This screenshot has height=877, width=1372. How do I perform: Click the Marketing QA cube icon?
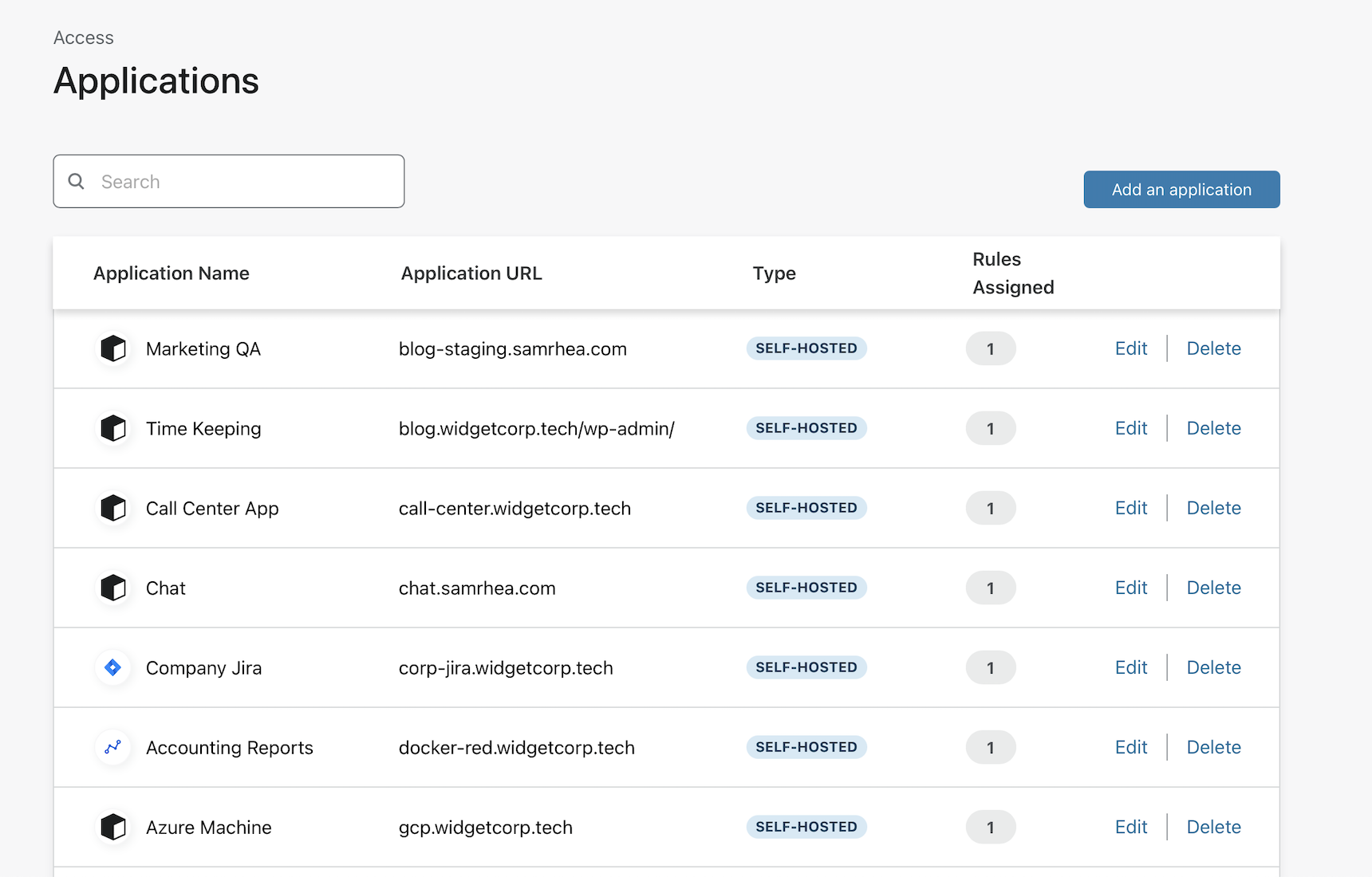click(x=113, y=348)
